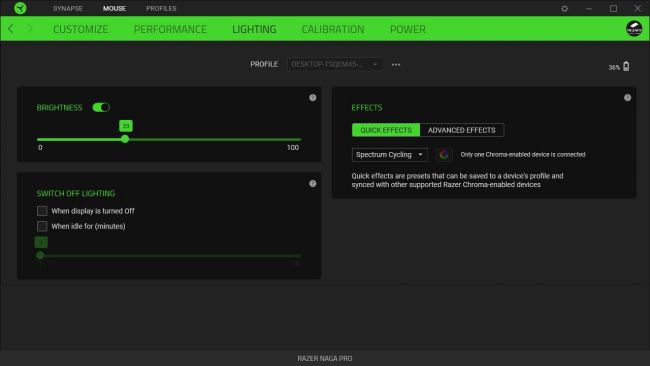Open Synapse settings gear icon
Screen dimensions: 650x366
564,8
